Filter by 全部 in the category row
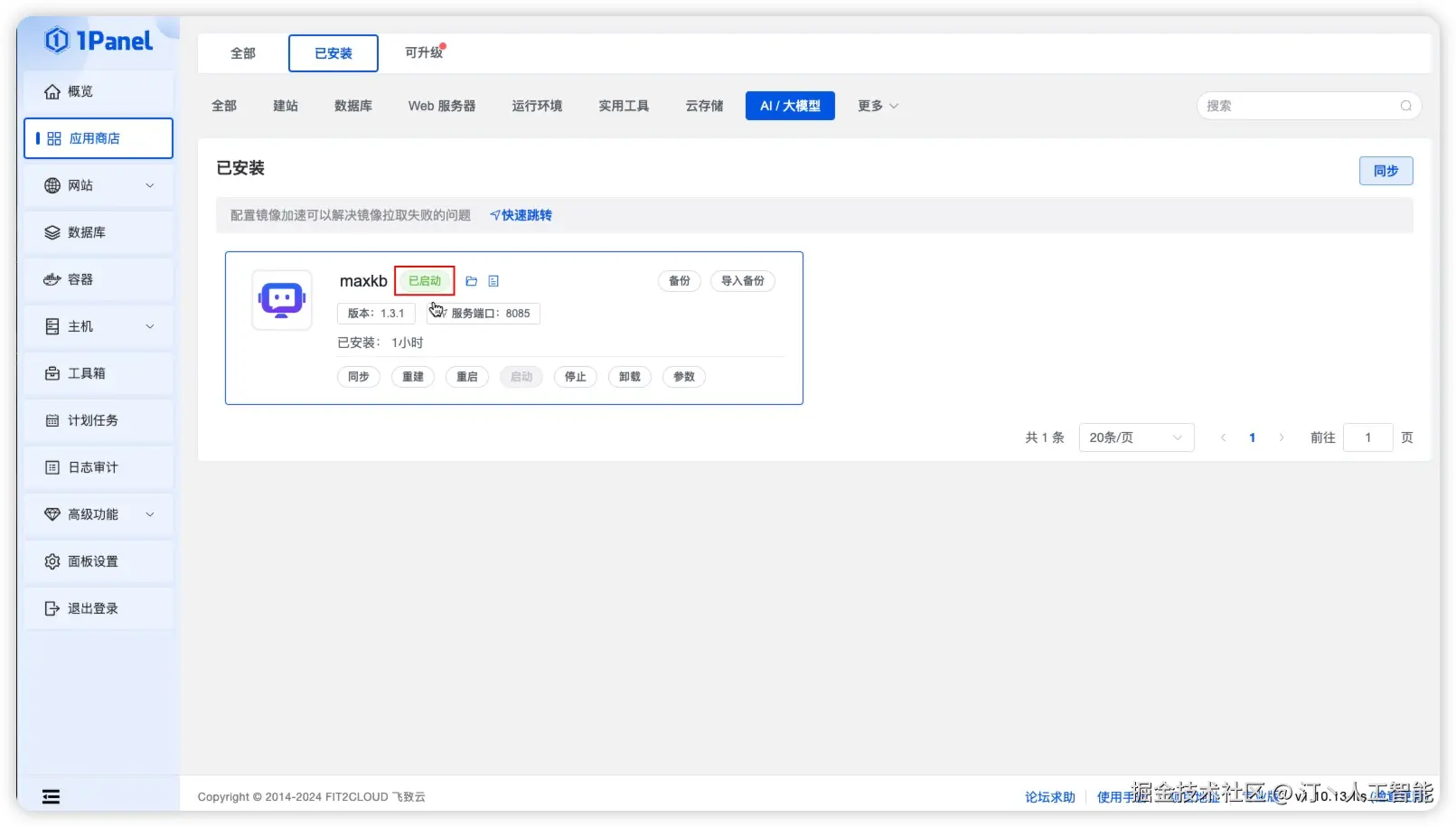This screenshot has width=1456, height=827. point(224,106)
